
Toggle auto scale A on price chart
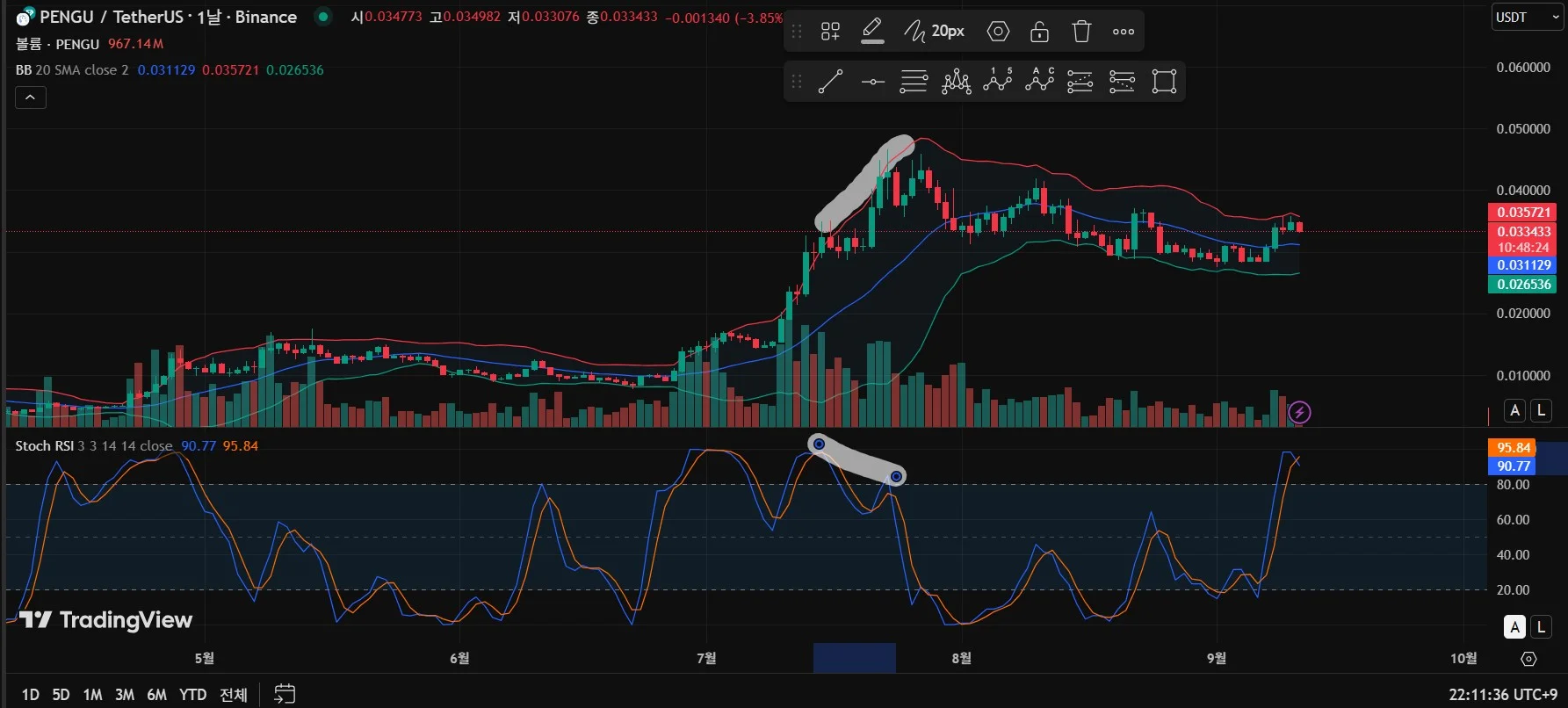[1514, 410]
